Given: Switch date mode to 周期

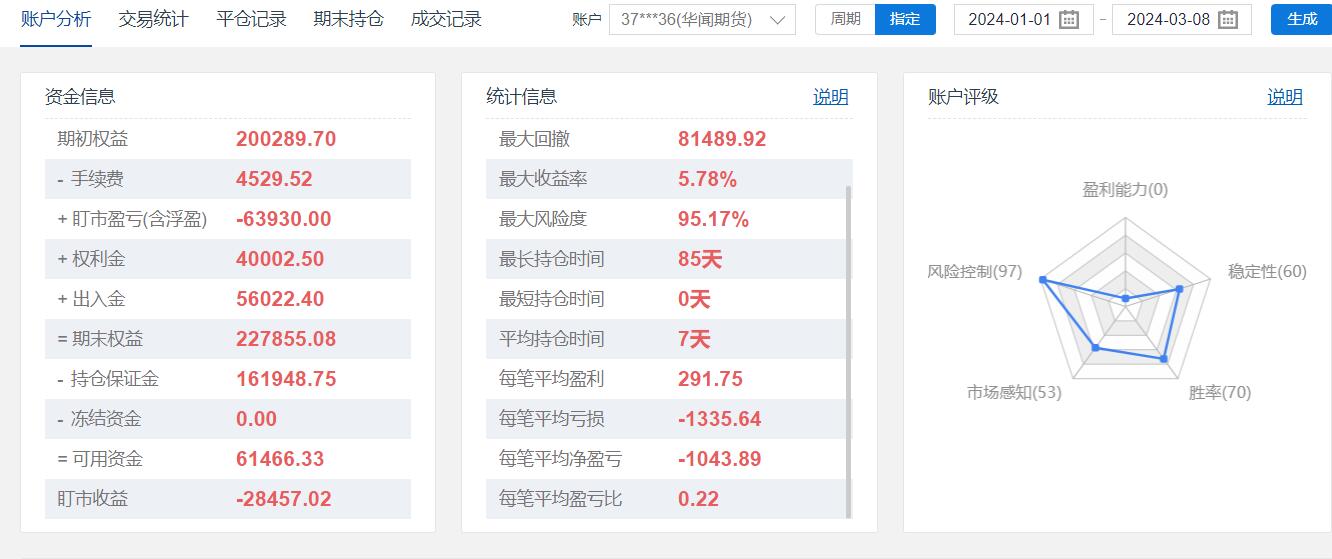Looking at the screenshot, I should pos(845,19).
